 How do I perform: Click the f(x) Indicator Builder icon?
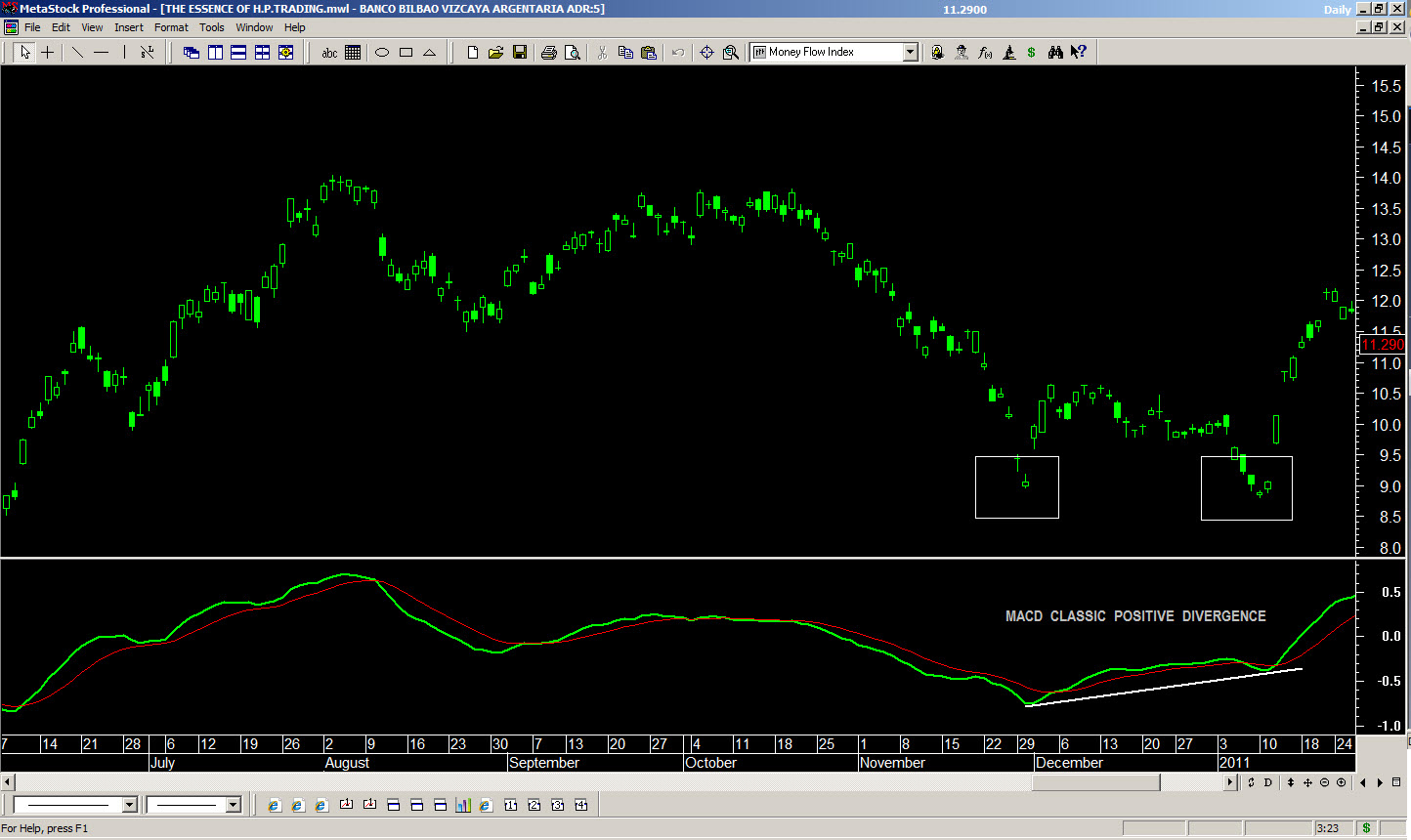click(985, 53)
